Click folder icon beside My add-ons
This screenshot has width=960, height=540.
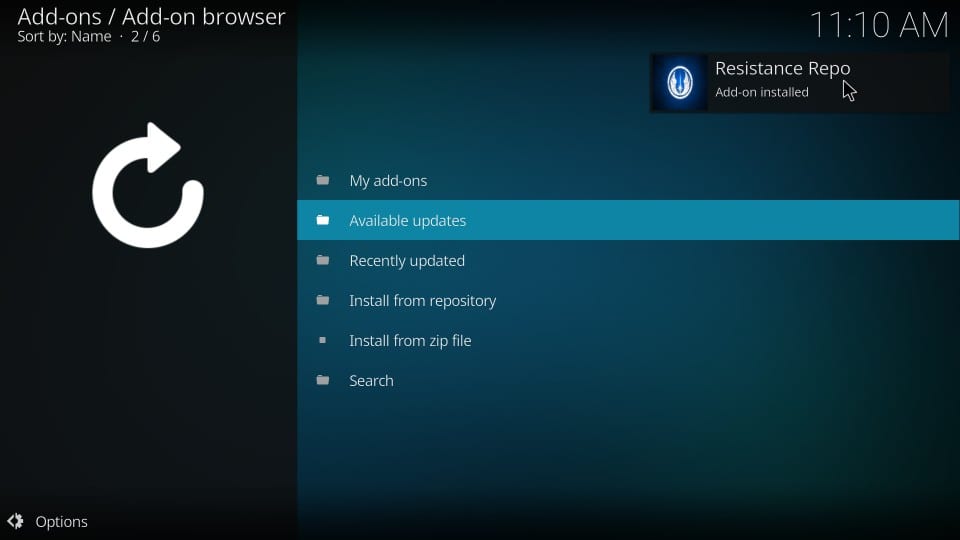click(323, 180)
